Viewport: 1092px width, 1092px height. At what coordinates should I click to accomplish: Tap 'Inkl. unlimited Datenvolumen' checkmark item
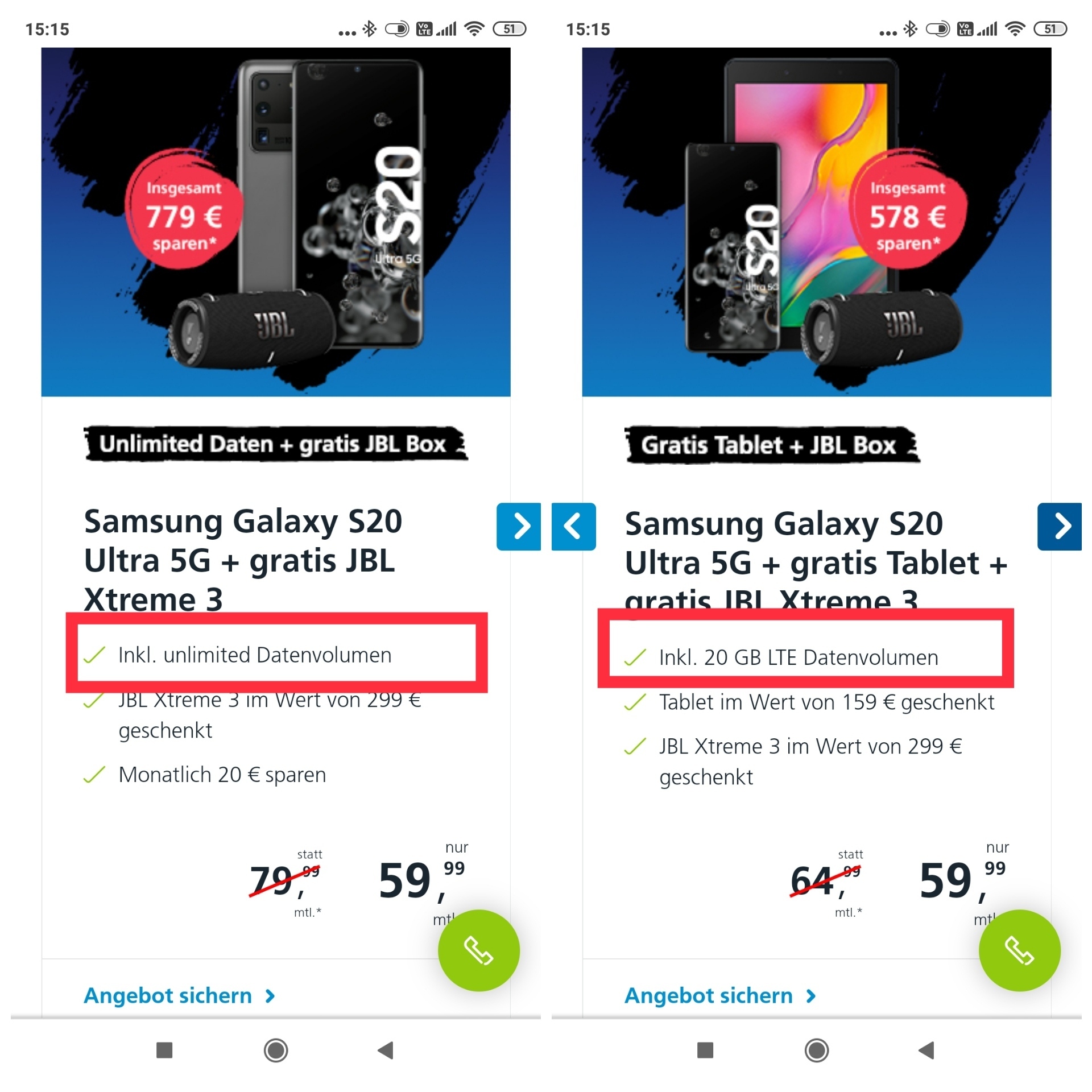[x=238, y=655]
